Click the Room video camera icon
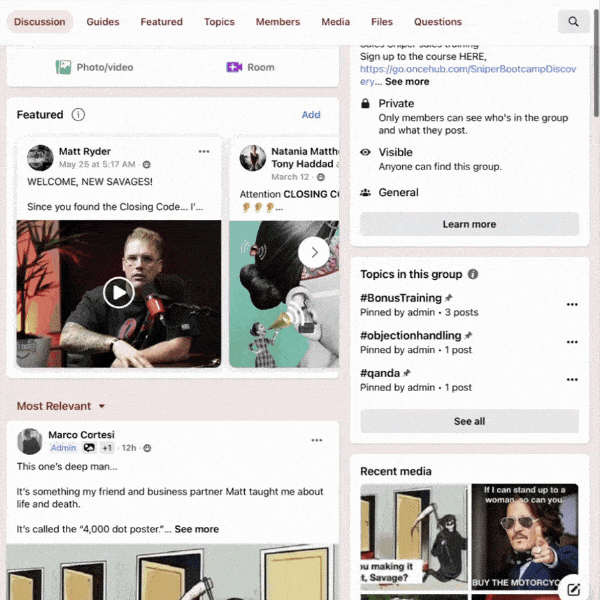This screenshot has width=600, height=600. pyautogui.click(x=234, y=67)
